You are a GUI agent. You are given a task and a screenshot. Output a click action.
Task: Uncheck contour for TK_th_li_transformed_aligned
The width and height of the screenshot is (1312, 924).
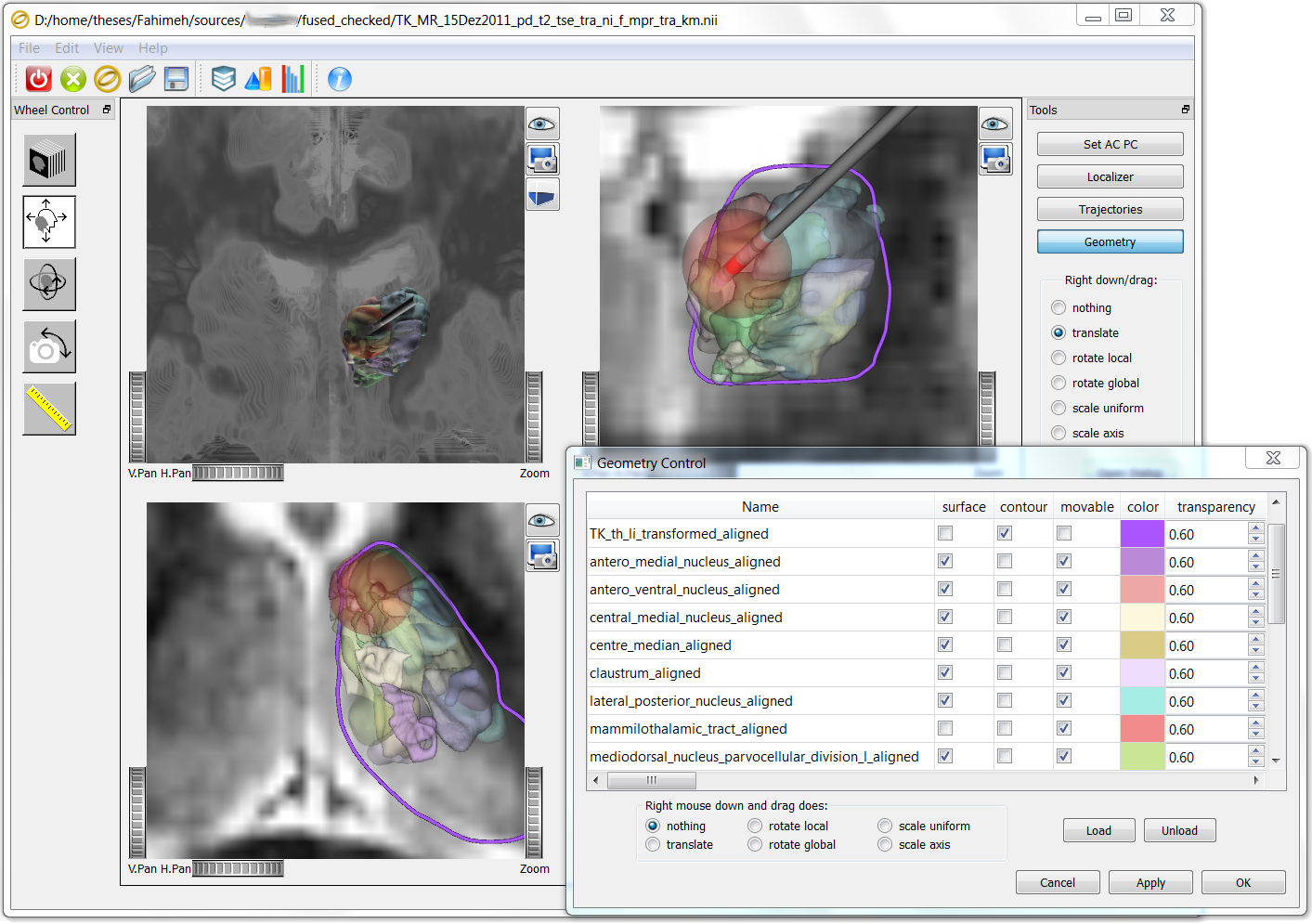pyautogui.click(x=1005, y=533)
